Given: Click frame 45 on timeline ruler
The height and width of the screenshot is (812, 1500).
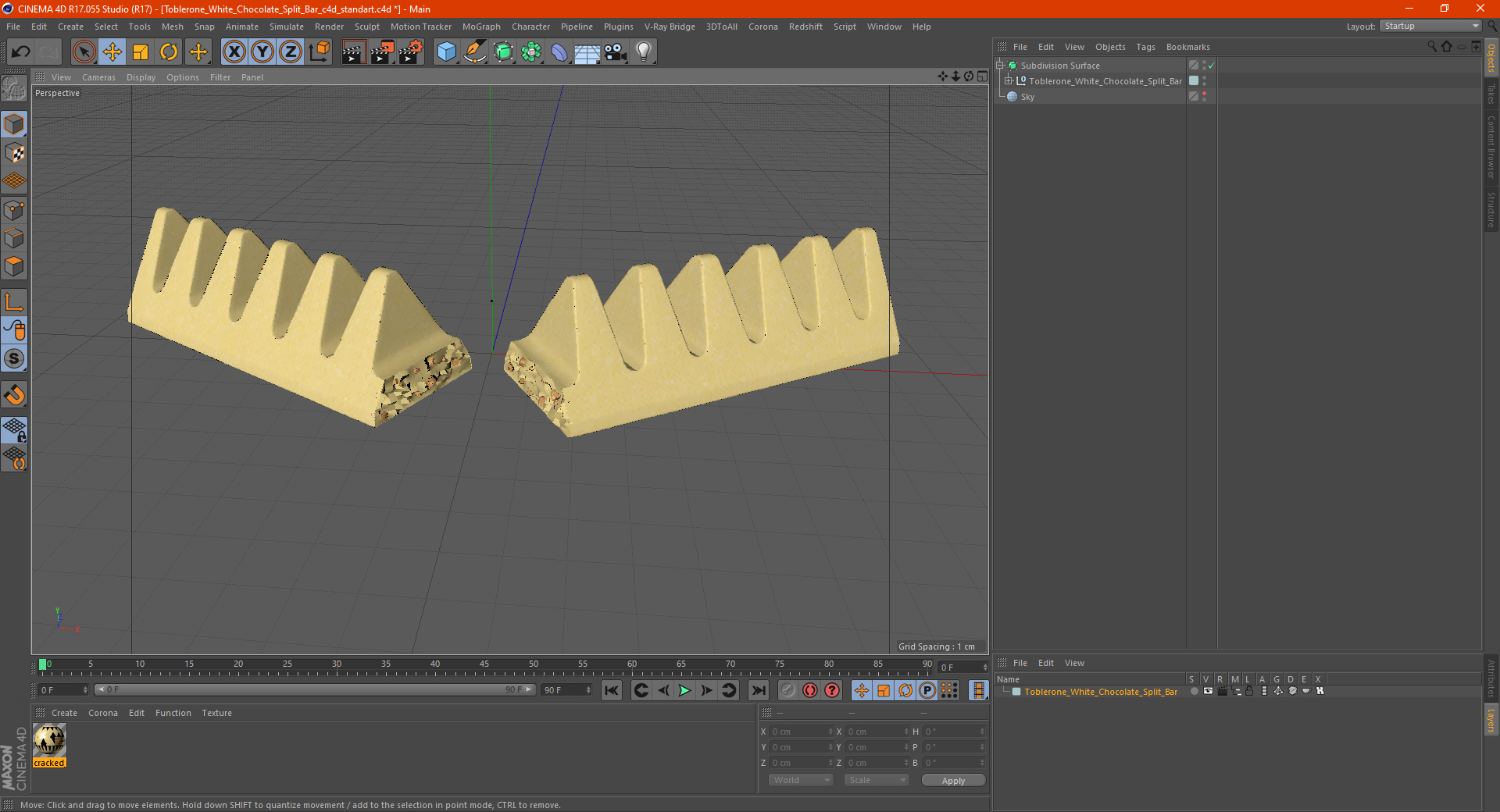Looking at the screenshot, I should tap(484, 666).
